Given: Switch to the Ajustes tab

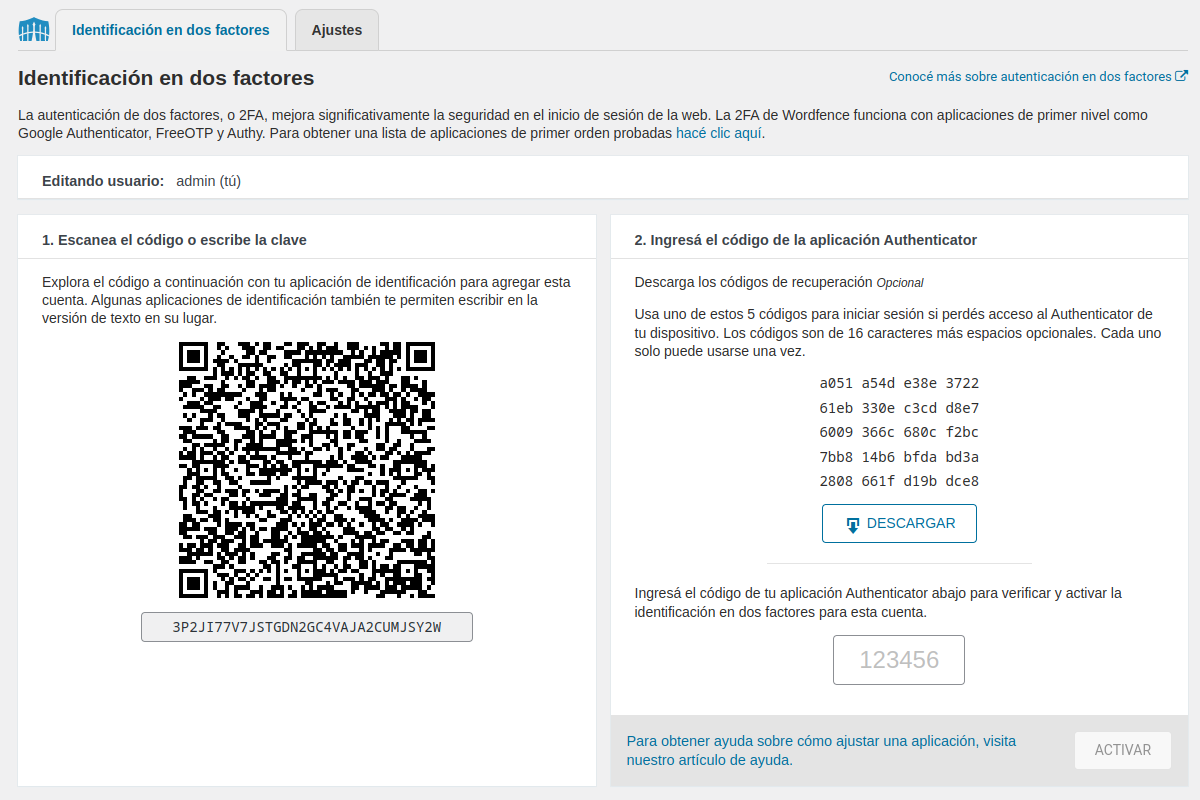Looking at the screenshot, I should tap(337, 30).
